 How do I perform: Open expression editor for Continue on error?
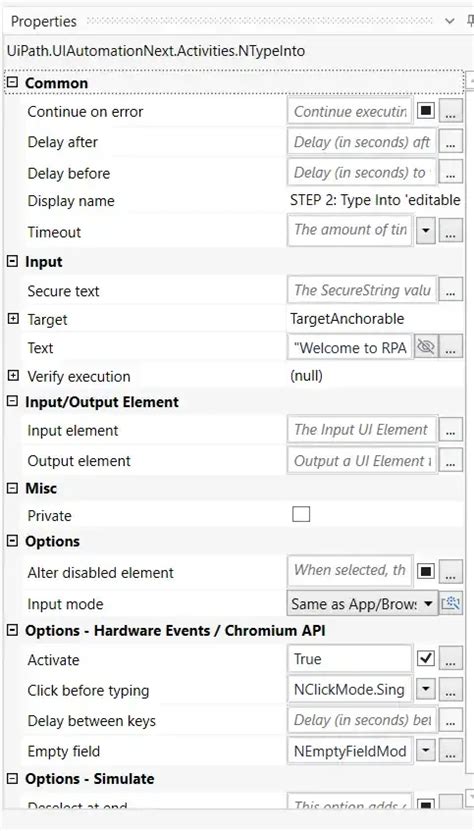click(x=450, y=112)
